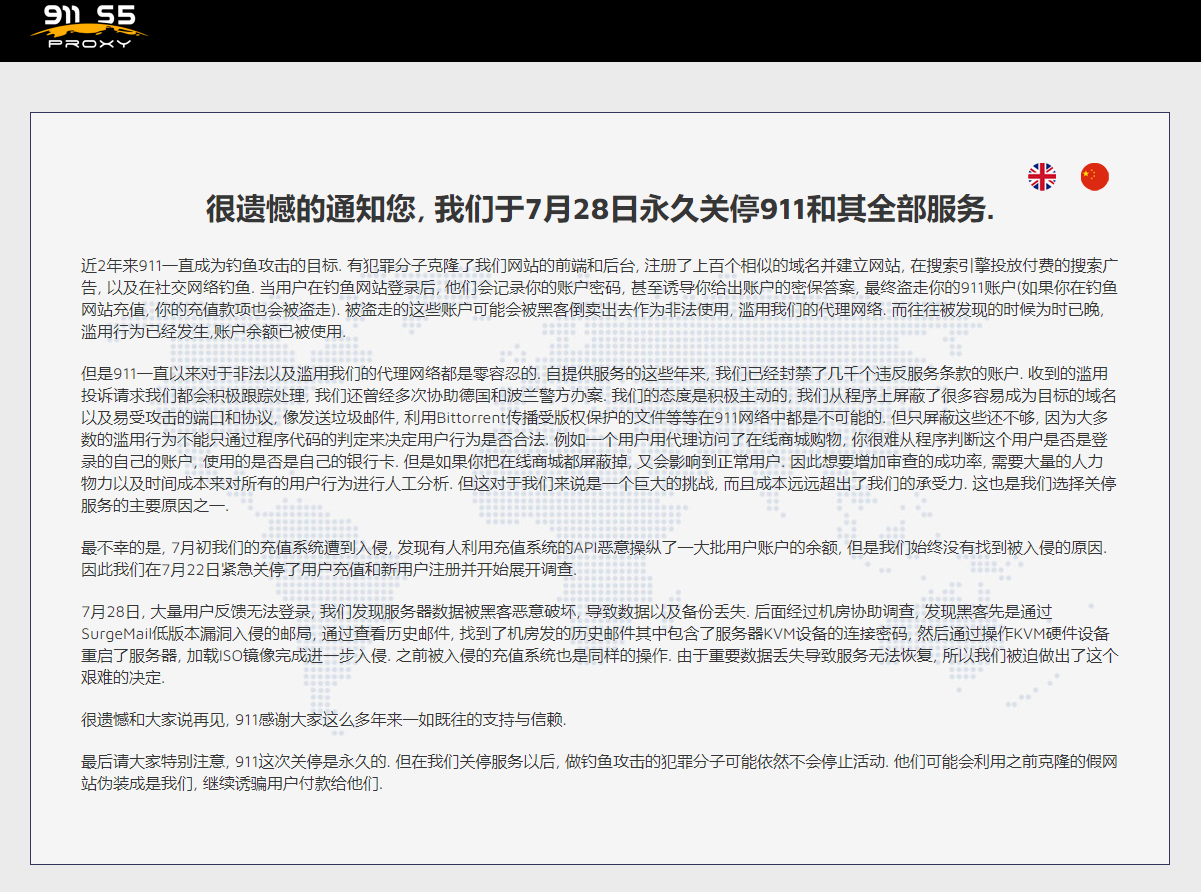Click the first paragraph starting 近2年来911
1201x892 pixels.
600,298
